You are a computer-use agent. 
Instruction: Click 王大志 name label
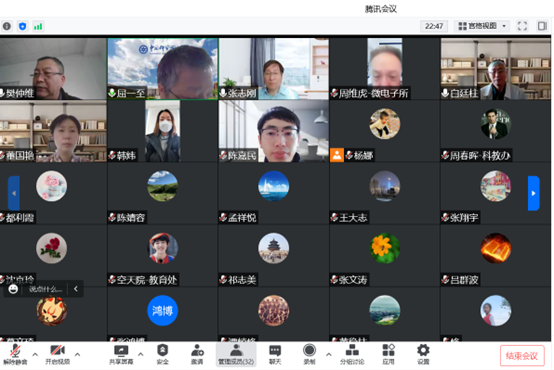[x=353, y=218]
